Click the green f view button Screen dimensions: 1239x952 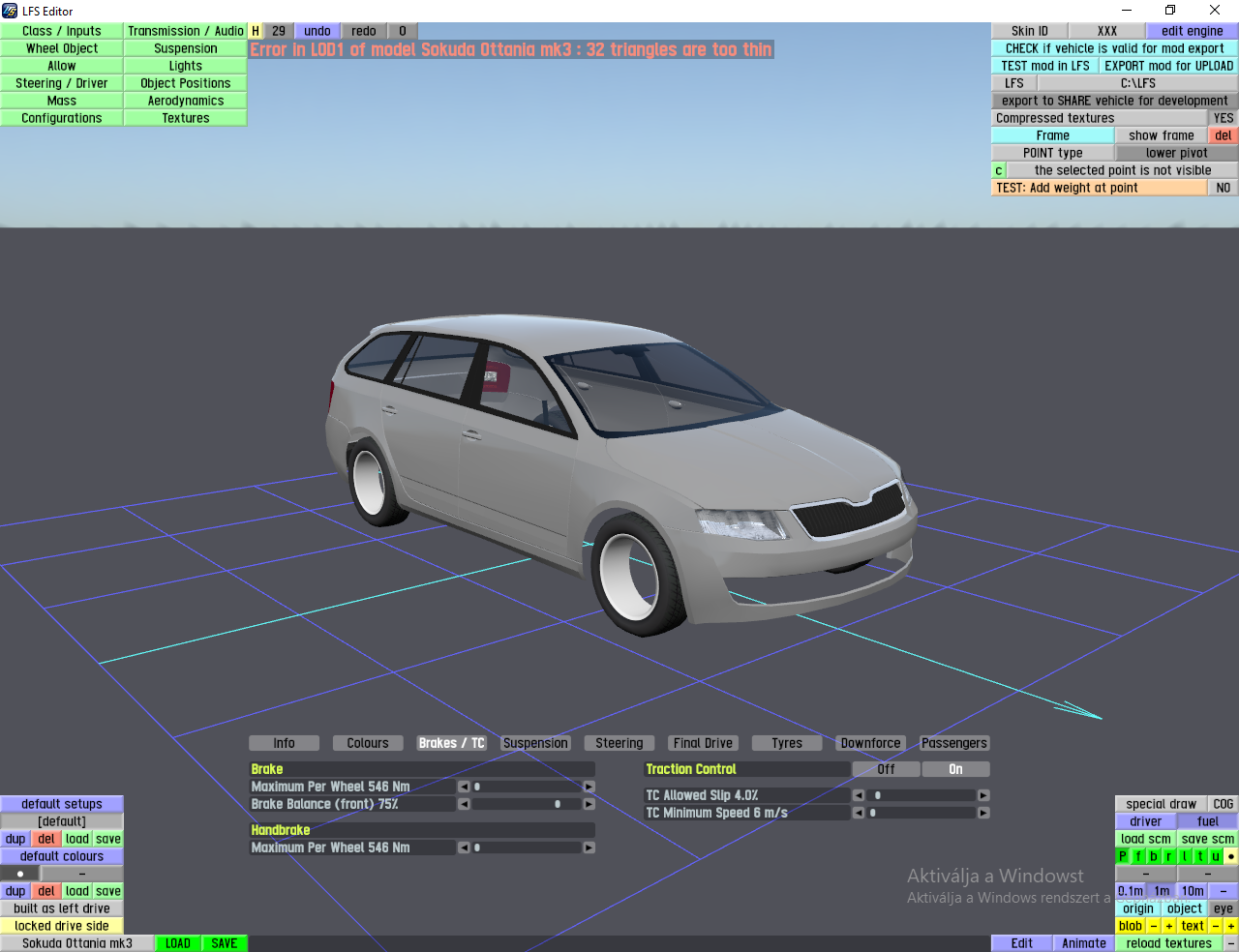point(1138,856)
